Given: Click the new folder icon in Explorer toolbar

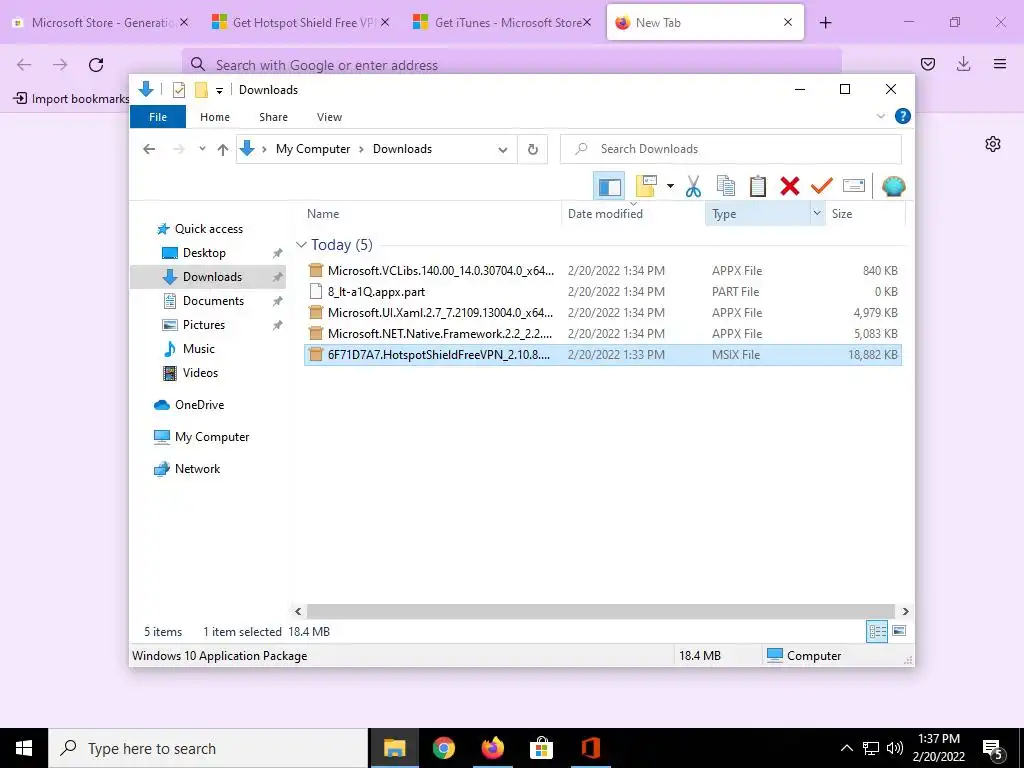Looking at the screenshot, I should (646, 186).
